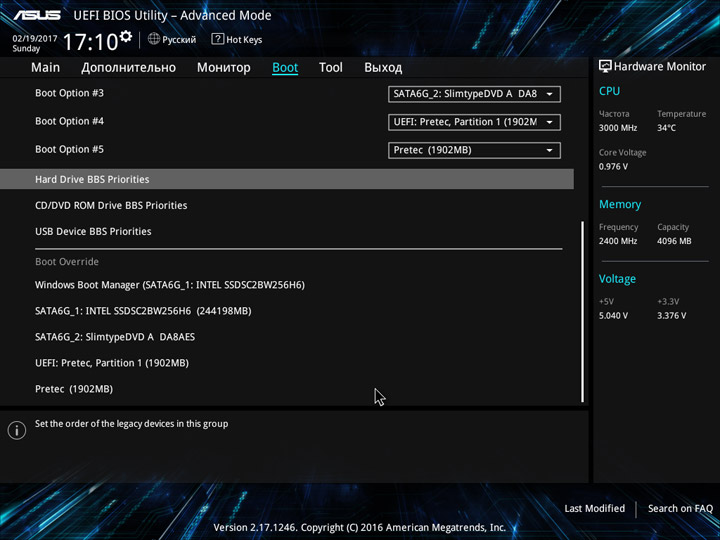Image resolution: width=720 pixels, height=540 pixels.
Task: Click the 0.976 V core voltage value
Action: 613,166
